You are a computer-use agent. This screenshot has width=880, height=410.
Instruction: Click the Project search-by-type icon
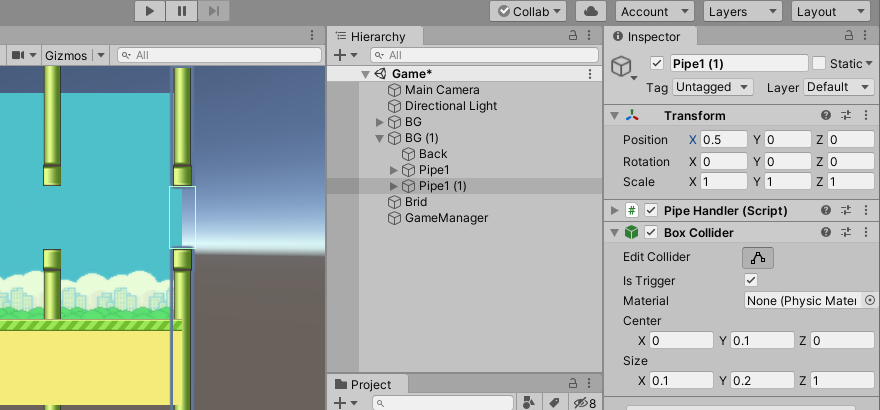pos(528,402)
